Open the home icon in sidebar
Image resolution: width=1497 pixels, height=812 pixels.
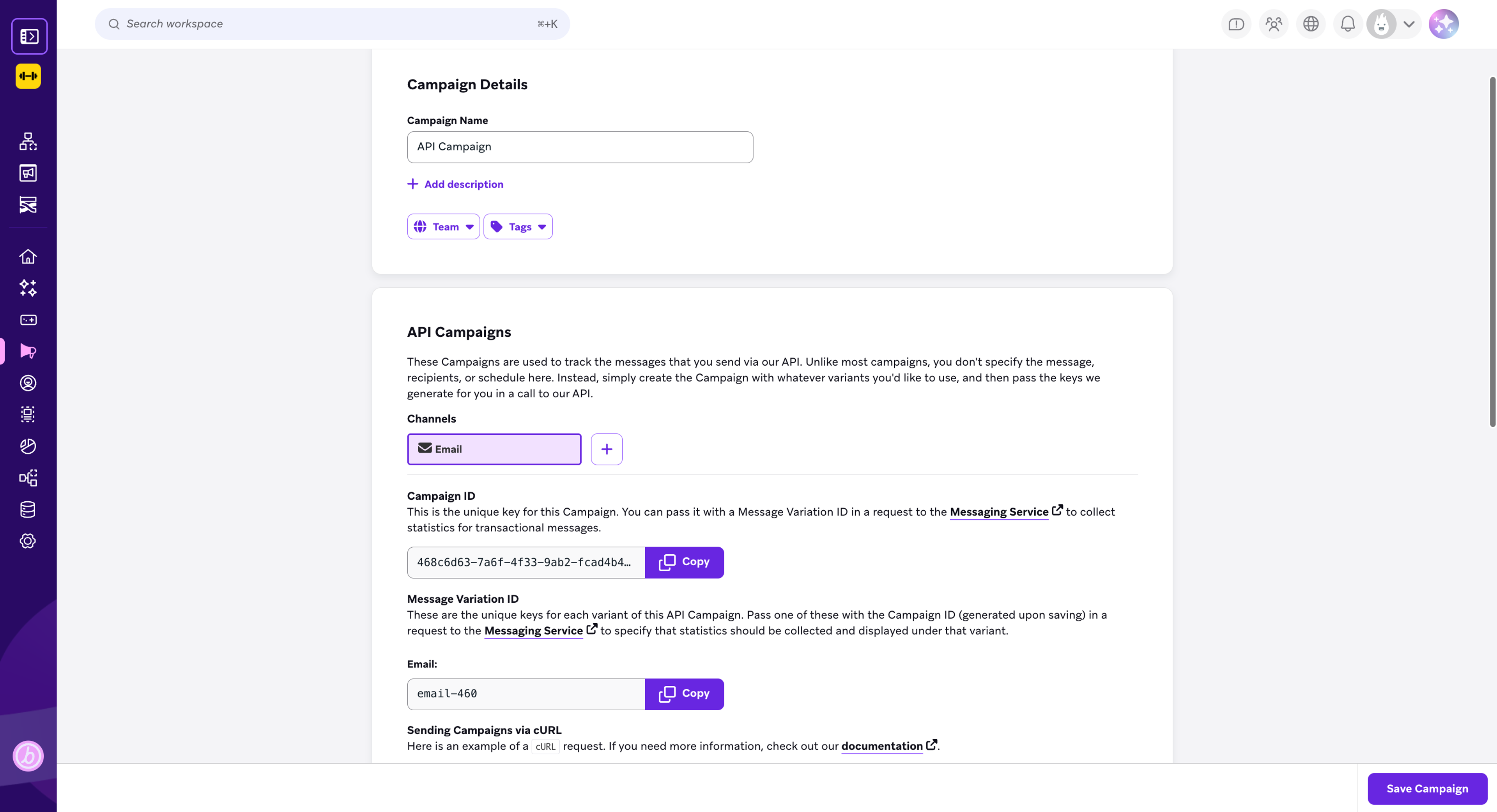click(28, 257)
